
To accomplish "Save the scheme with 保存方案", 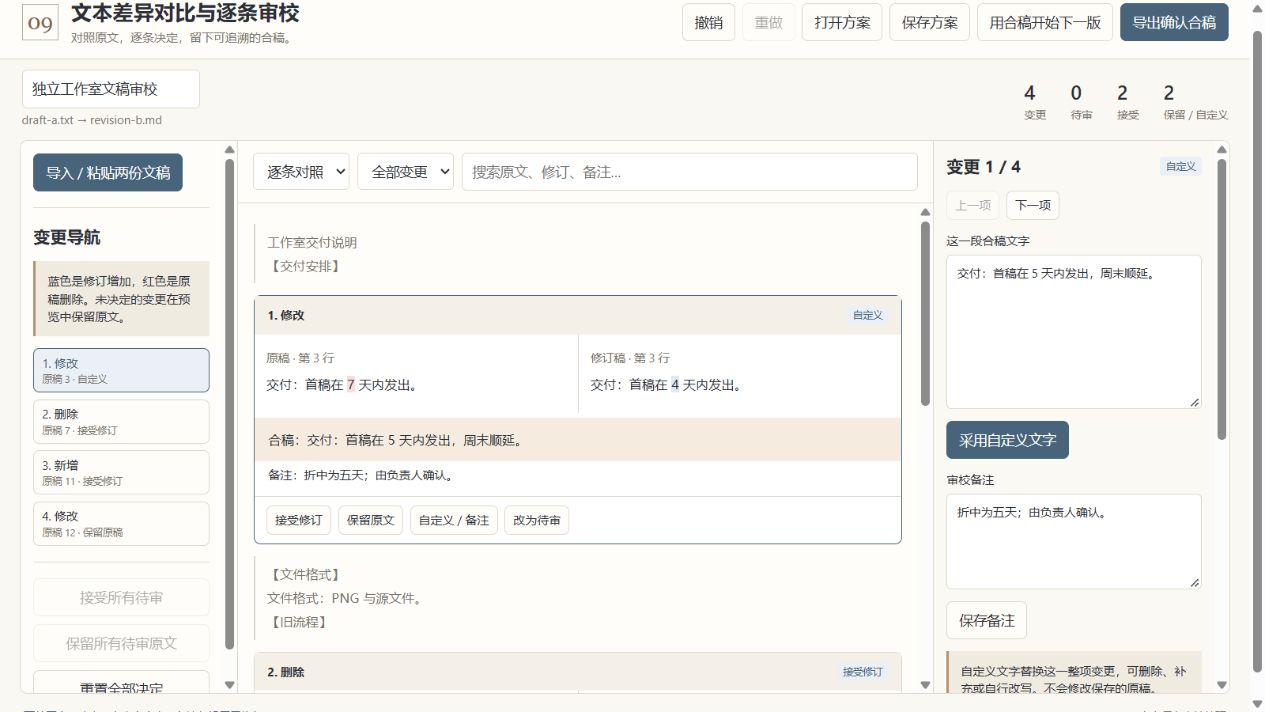I will 929,22.
